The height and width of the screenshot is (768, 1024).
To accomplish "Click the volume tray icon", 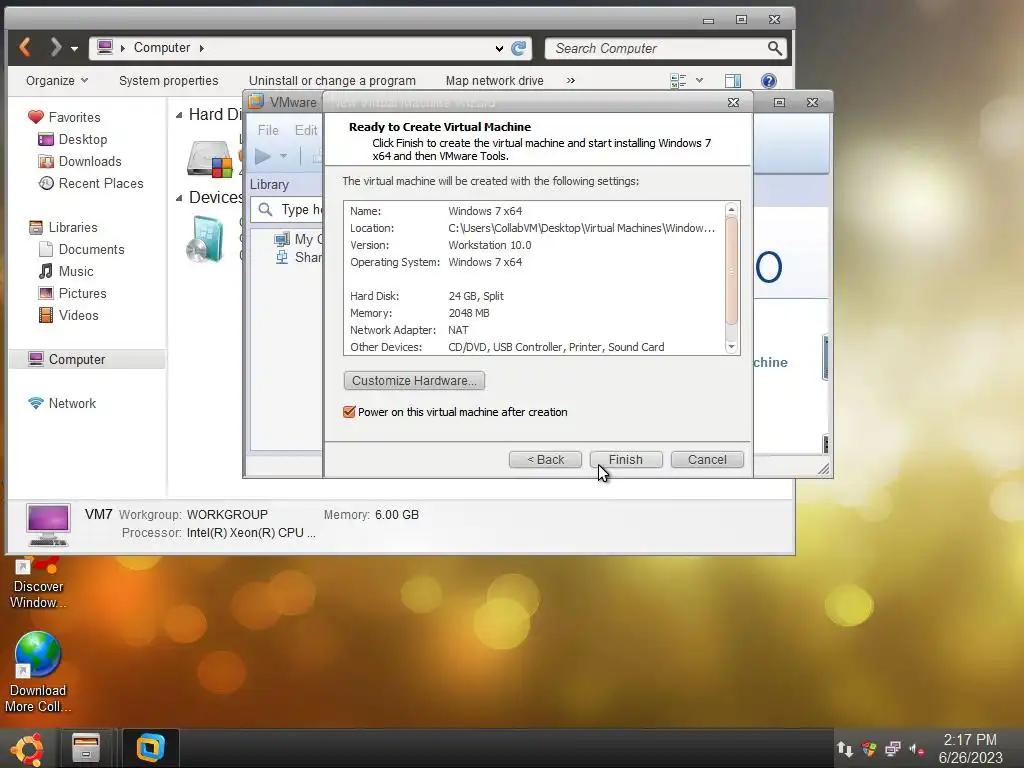I will [x=917, y=749].
